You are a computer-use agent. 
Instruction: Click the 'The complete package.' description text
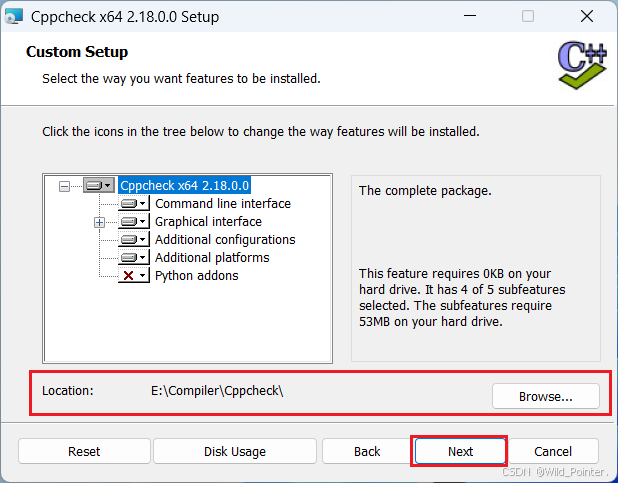425,191
